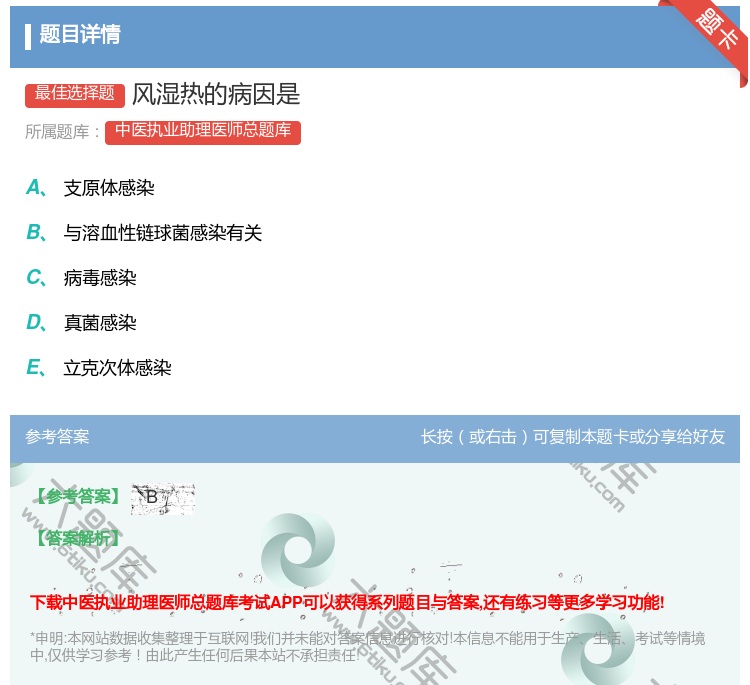Click the 长按（或右击）可复制本题卡 hint text
This screenshot has width=750, height=685.
click(573, 437)
